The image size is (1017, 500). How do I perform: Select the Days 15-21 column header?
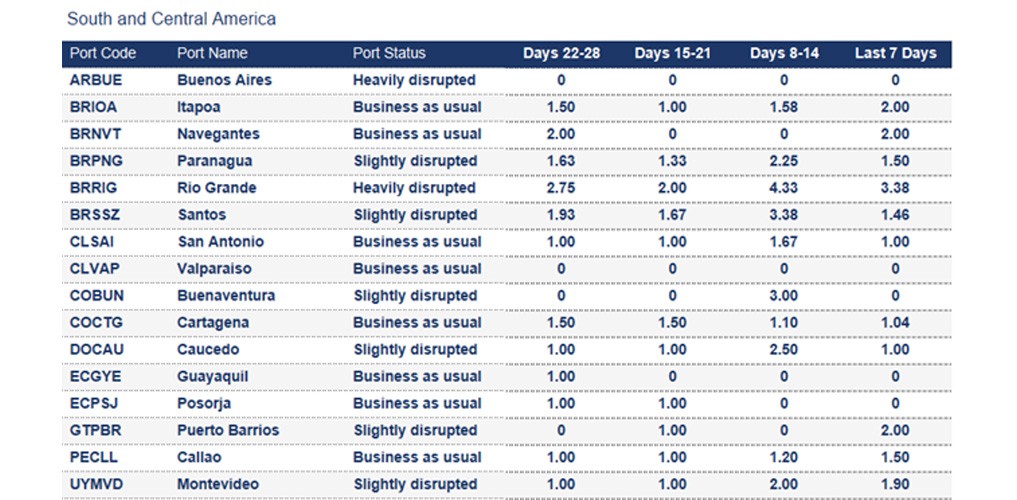[672, 54]
